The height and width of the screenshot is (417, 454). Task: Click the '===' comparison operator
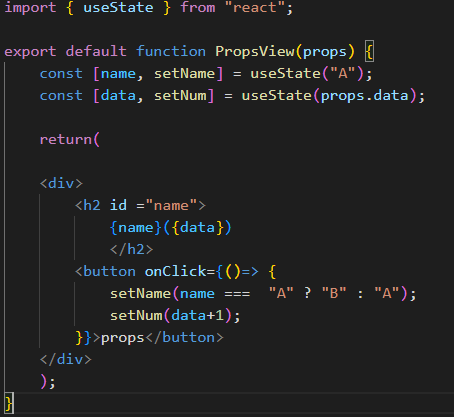[237, 294]
